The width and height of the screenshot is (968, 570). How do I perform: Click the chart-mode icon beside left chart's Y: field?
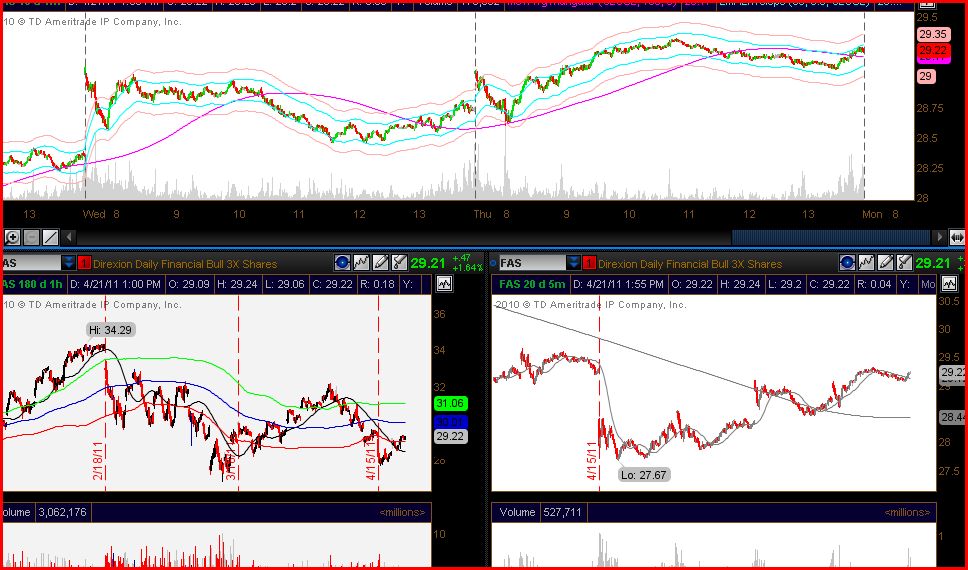pyautogui.click(x=444, y=284)
